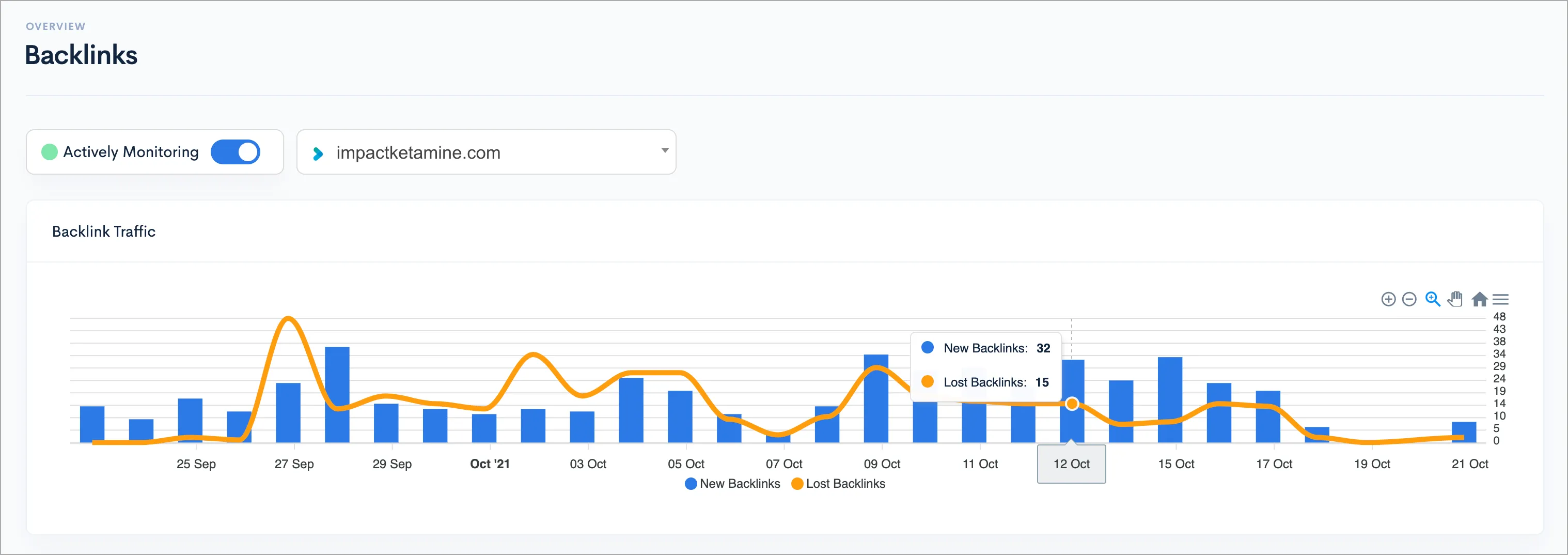
Task: Click the orange marker on 12 Oct
Action: pyautogui.click(x=1072, y=404)
